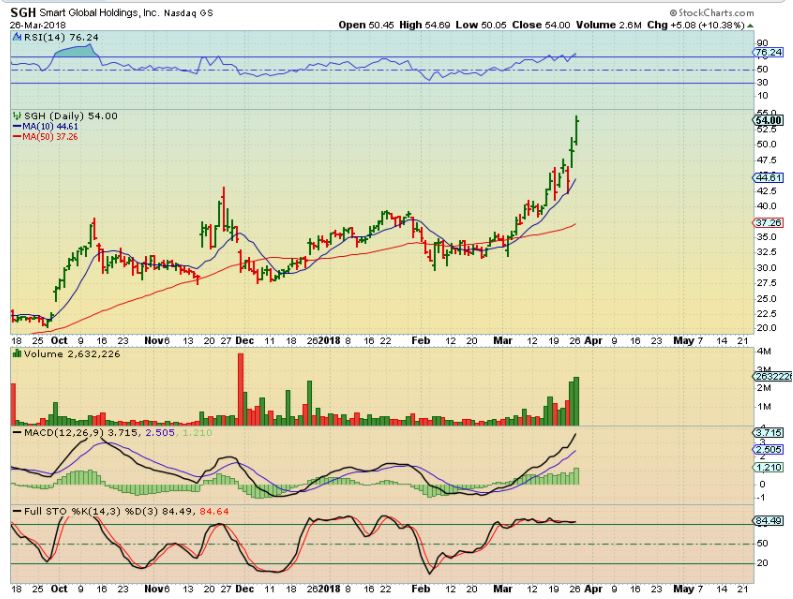Click the 3.715 MACD value tag

coord(767,431)
